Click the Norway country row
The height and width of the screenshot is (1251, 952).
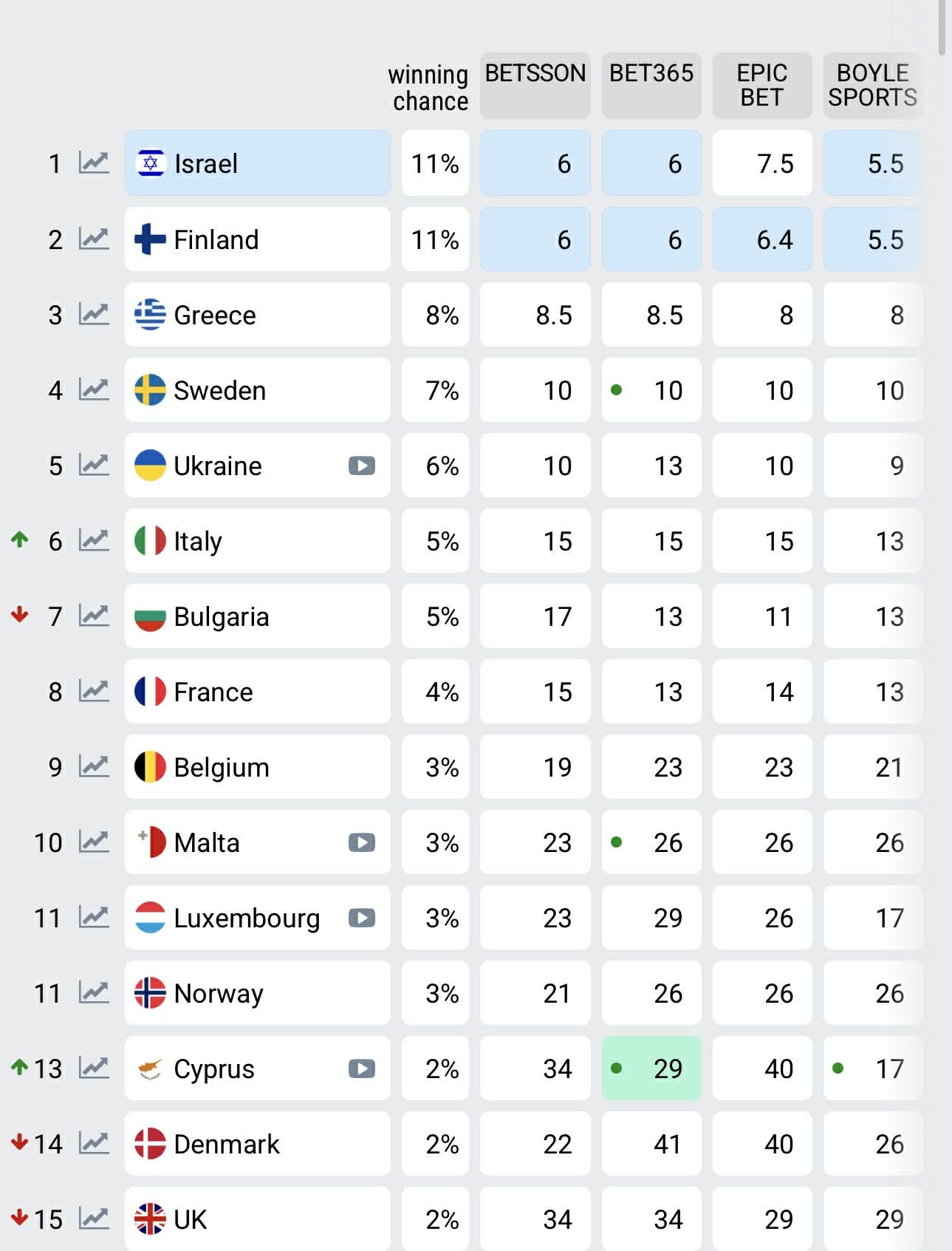coord(257,993)
